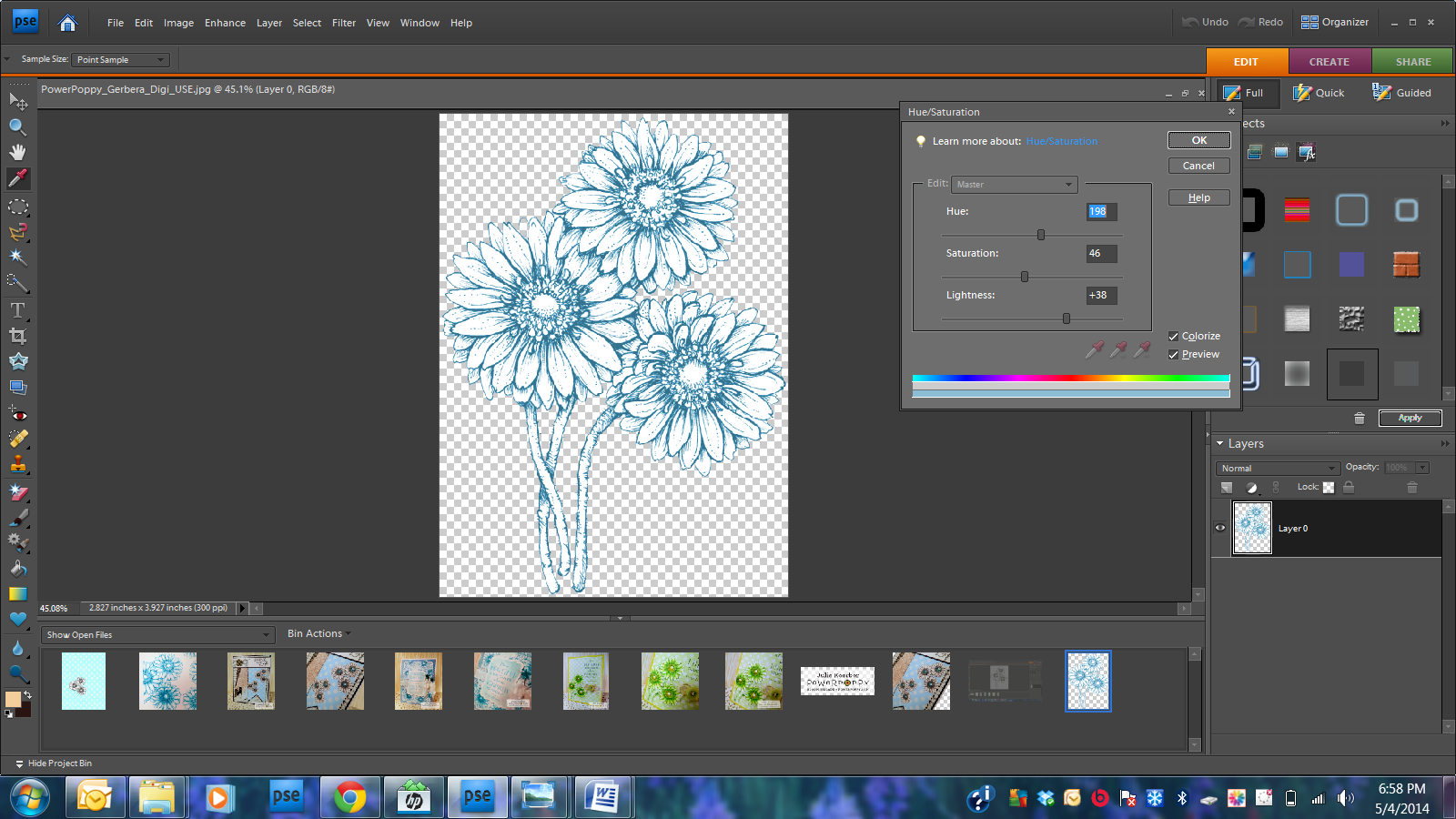Image resolution: width=1456 pixels, height=819 pixels.
Task: Expand the Normal blend mode dropdown
Action: (1277, 468)
